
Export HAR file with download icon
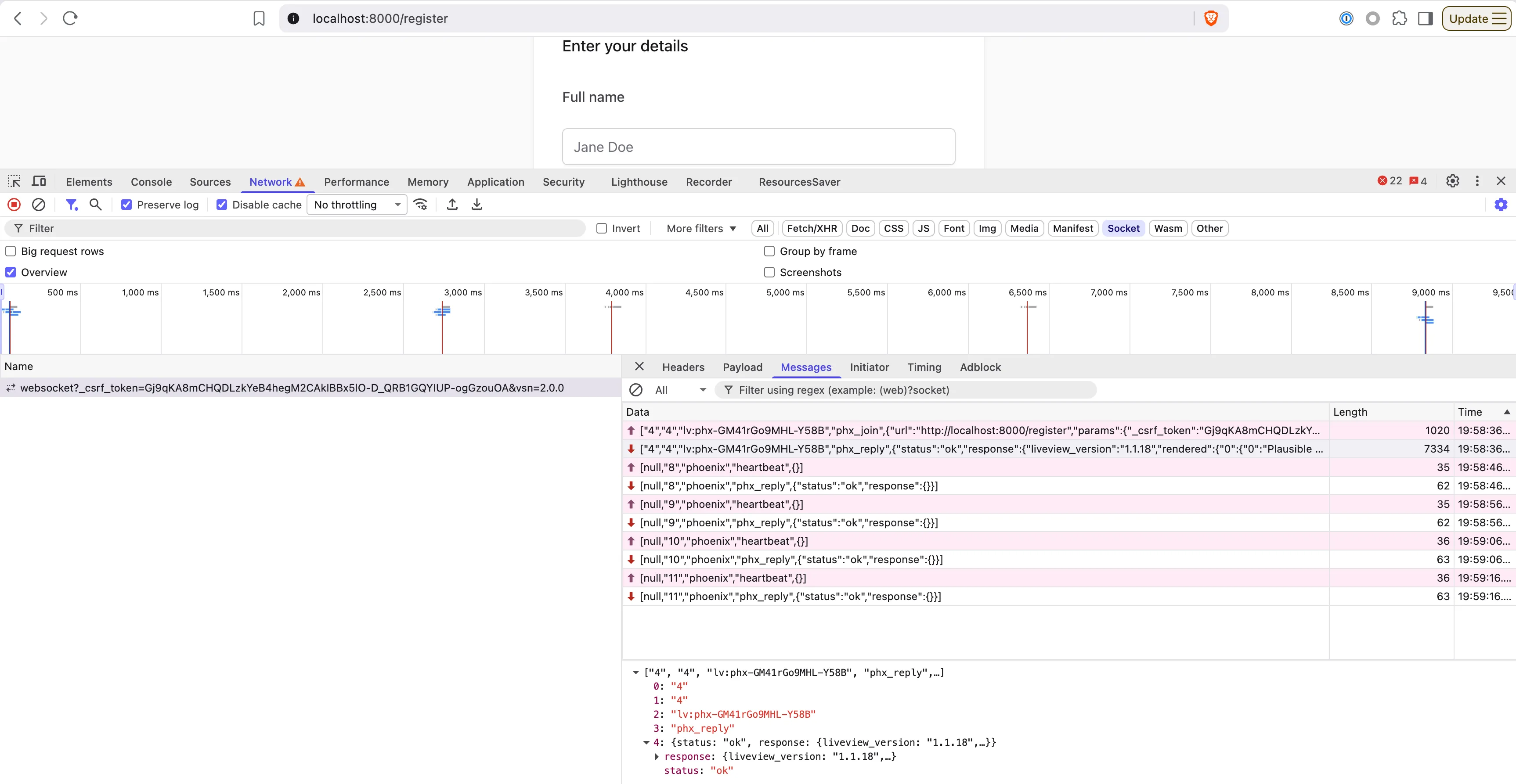[x=476, y=205]
